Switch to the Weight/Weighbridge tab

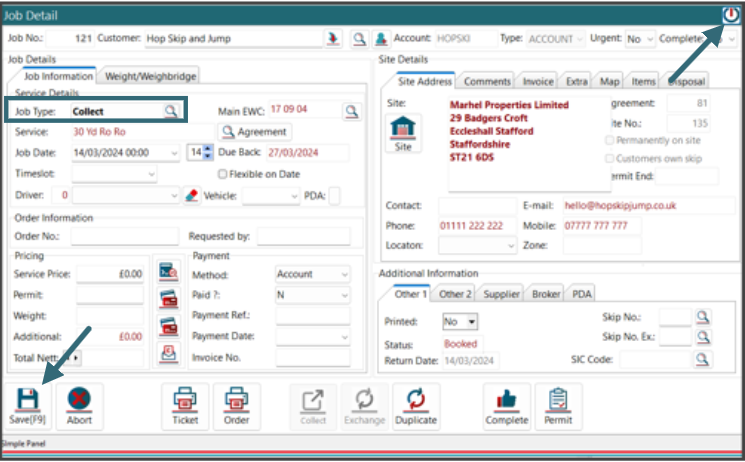pyautogui.click(x=151, y=76)
